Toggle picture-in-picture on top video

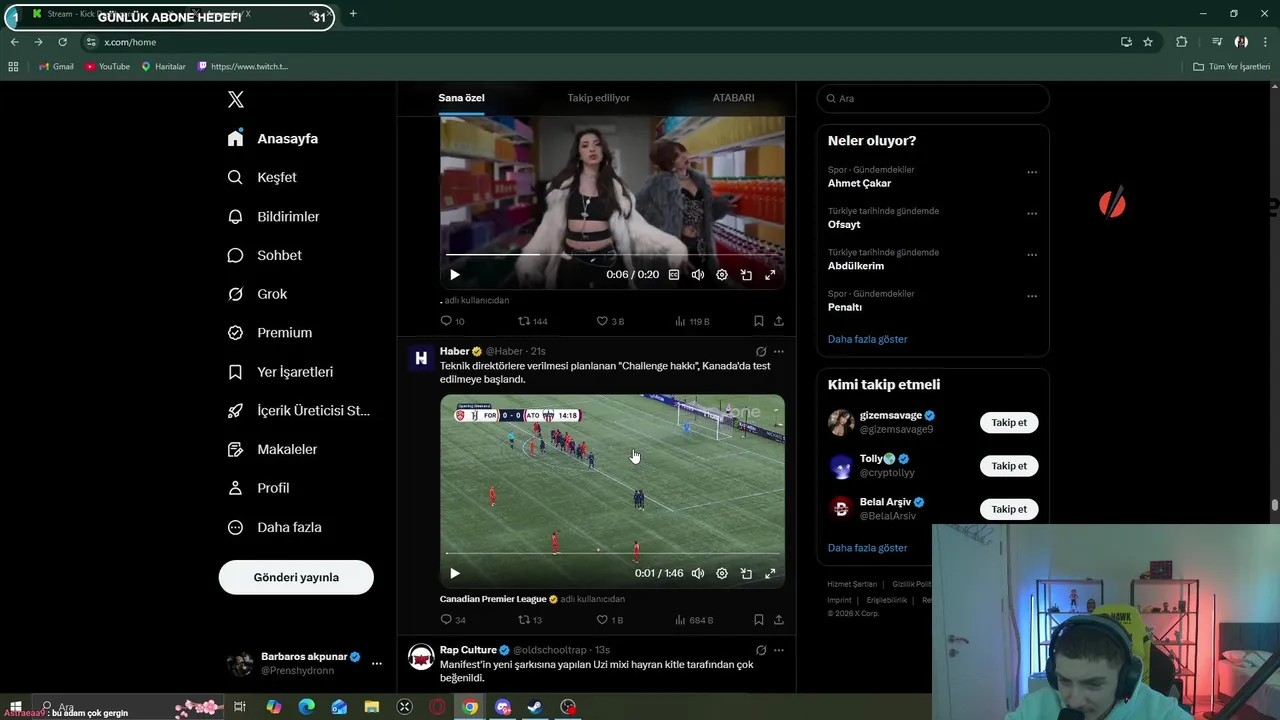[746, 275]
